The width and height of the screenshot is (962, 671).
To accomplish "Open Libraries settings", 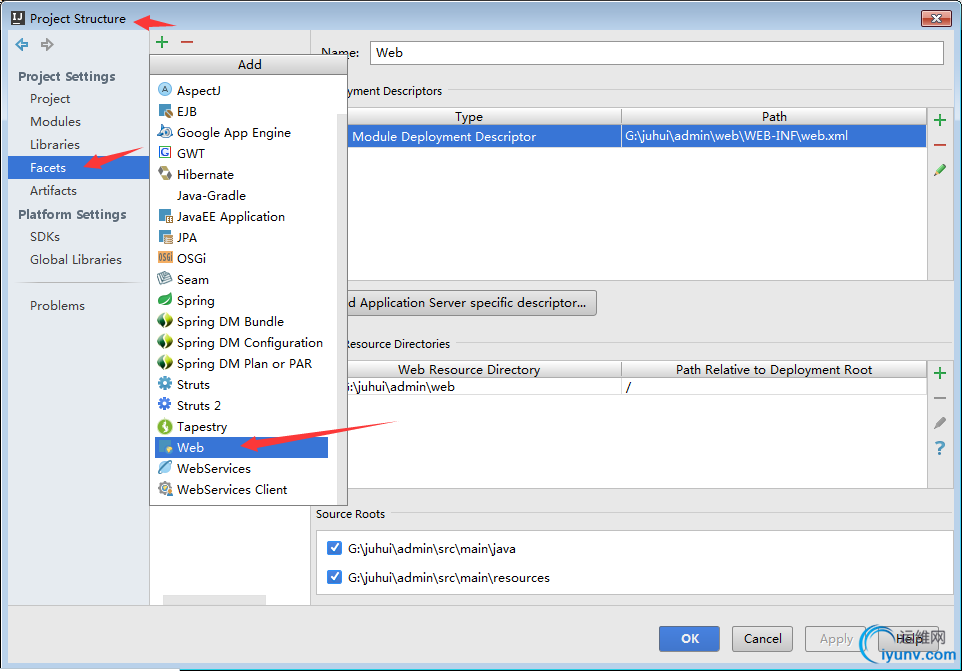I will click(55, 145).
